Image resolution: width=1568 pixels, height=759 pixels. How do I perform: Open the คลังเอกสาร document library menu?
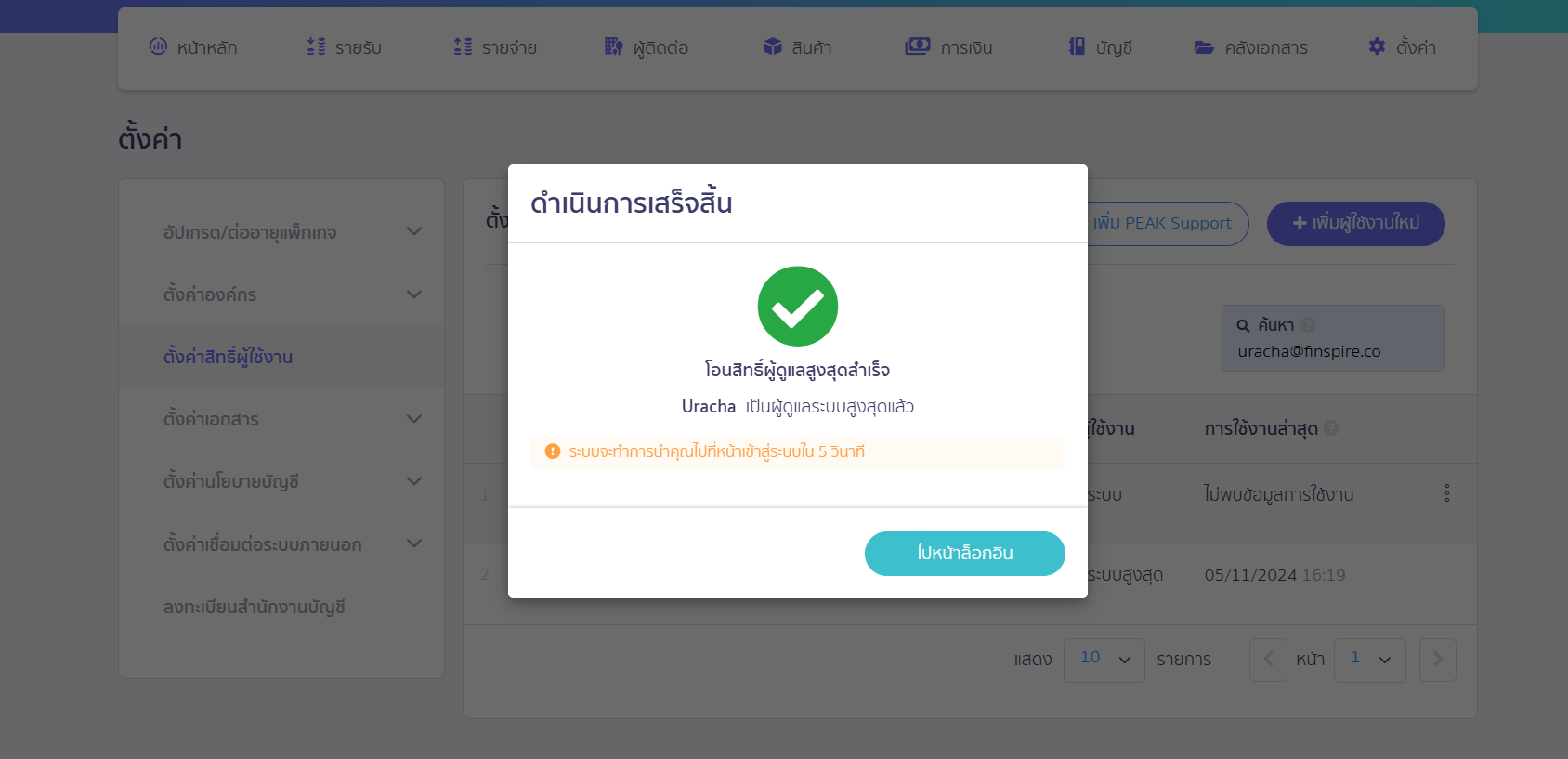1250,46
